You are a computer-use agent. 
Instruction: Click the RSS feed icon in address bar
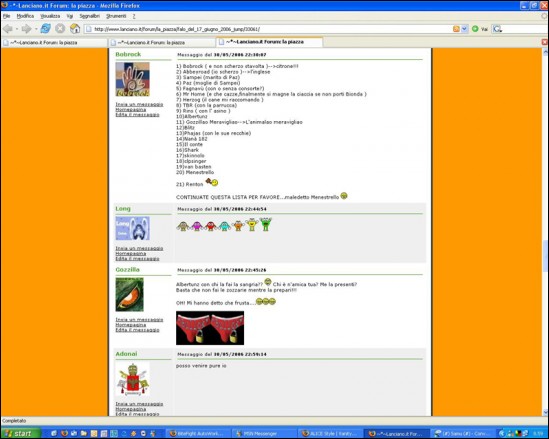pyautogui.click(x=456, y=29)
